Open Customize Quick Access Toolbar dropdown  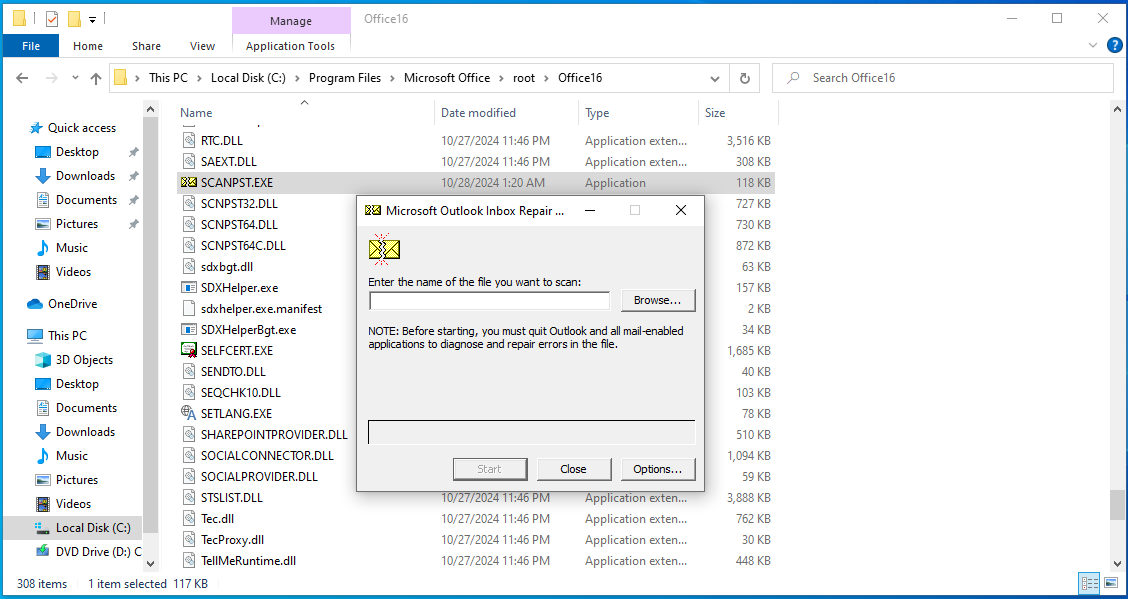tap(92, 19)
